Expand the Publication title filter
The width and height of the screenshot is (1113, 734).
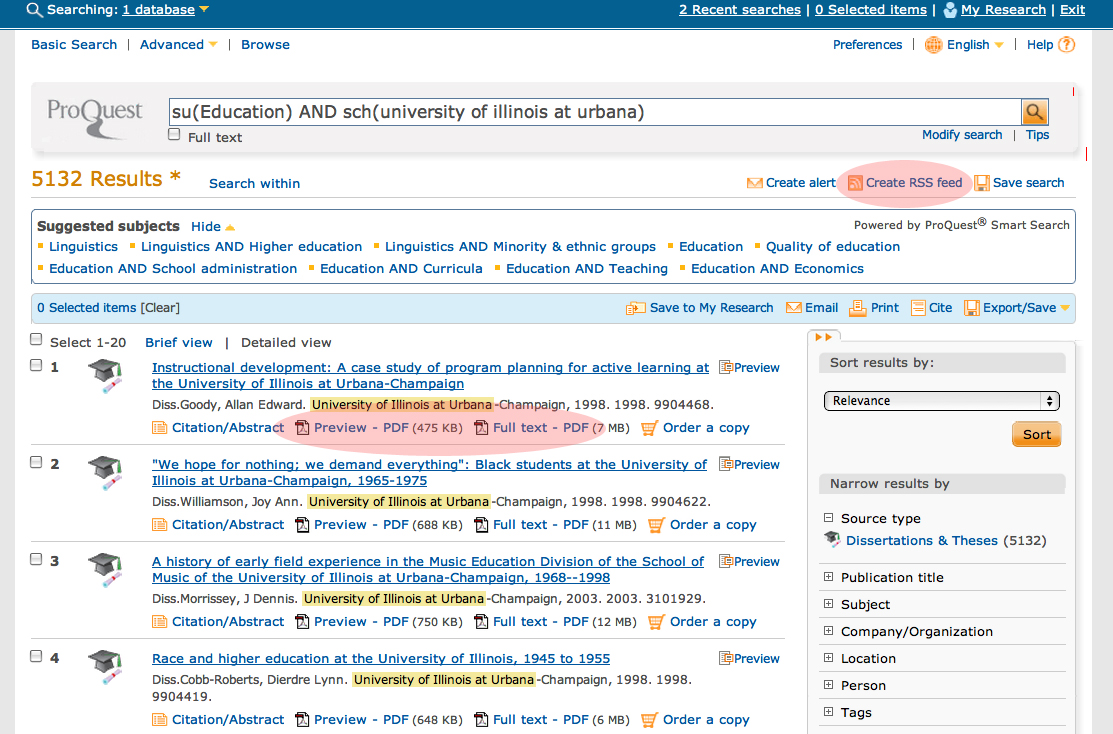pos(828,577)
